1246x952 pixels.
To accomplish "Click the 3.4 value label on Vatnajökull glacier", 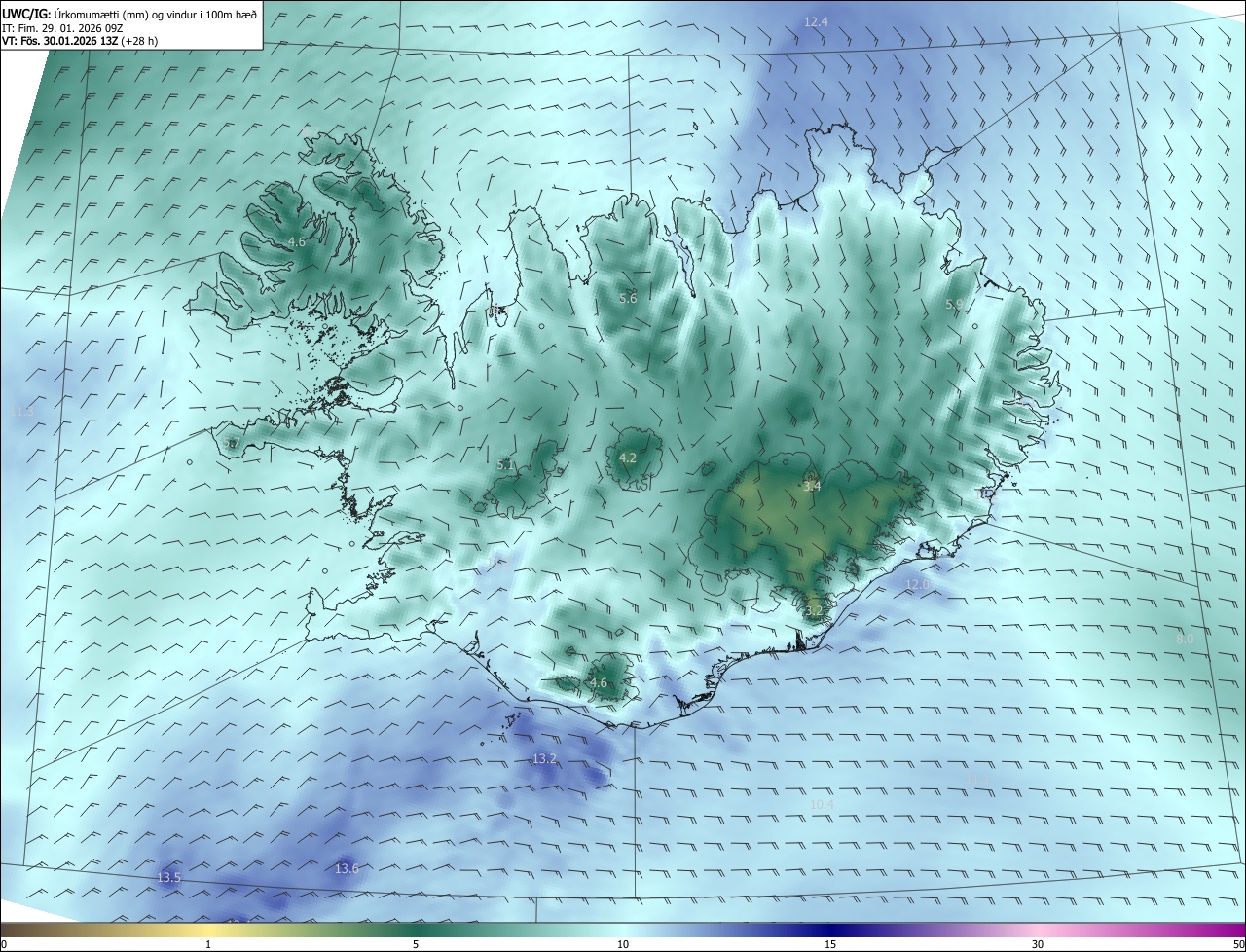I will click(812, 486).
